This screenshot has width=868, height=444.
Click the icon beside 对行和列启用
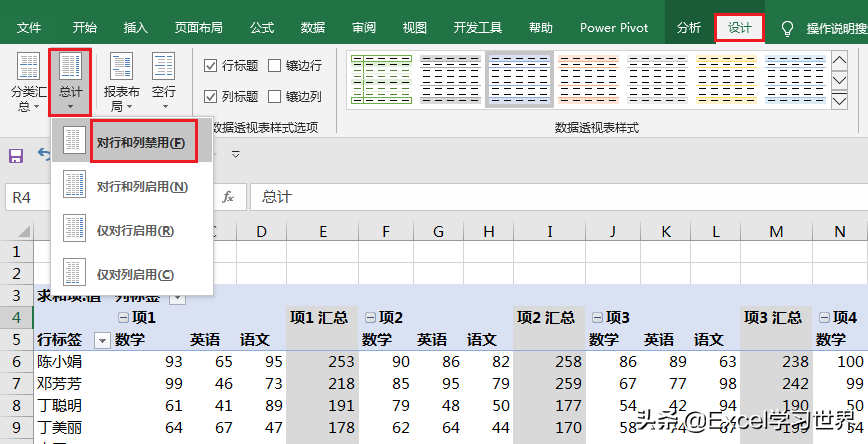(x=74, y=184)
